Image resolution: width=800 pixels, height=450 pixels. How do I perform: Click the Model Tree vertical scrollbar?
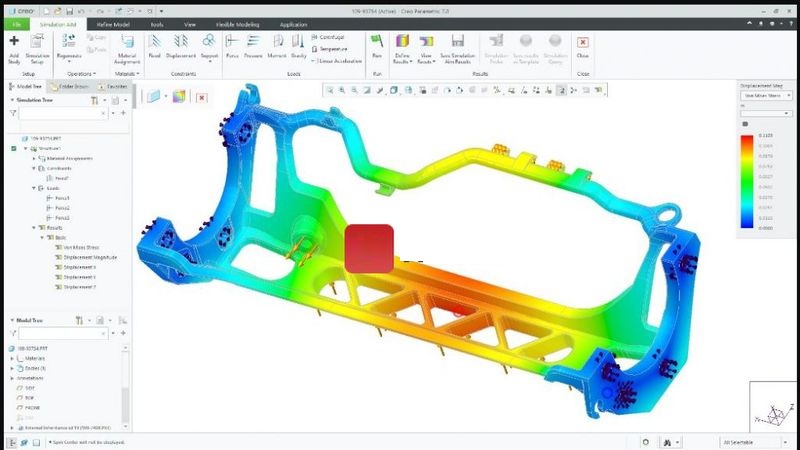coord(126,388)
